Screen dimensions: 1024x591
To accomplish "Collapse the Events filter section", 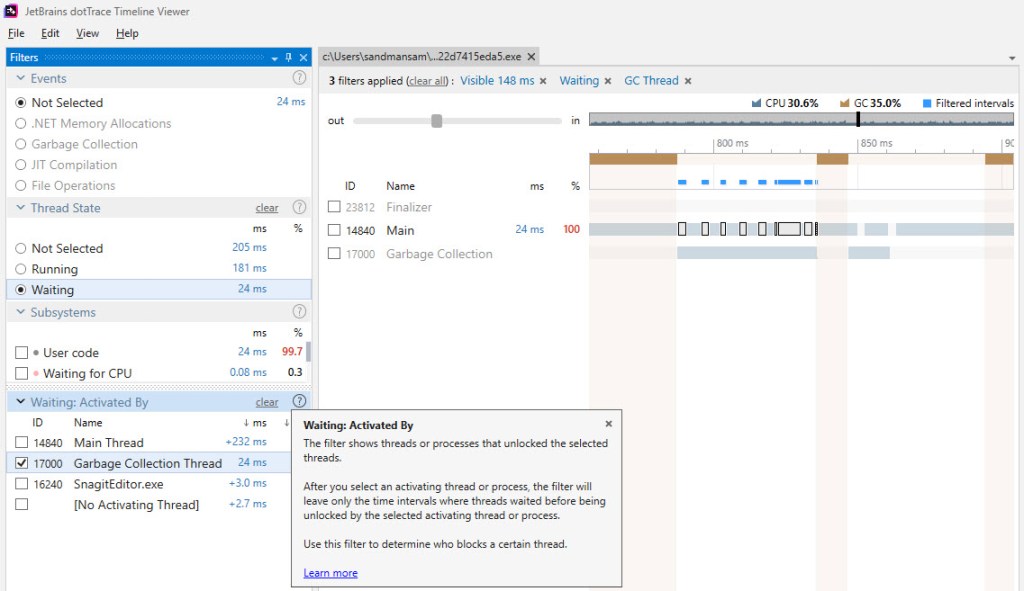I will (x=20, y=78).
